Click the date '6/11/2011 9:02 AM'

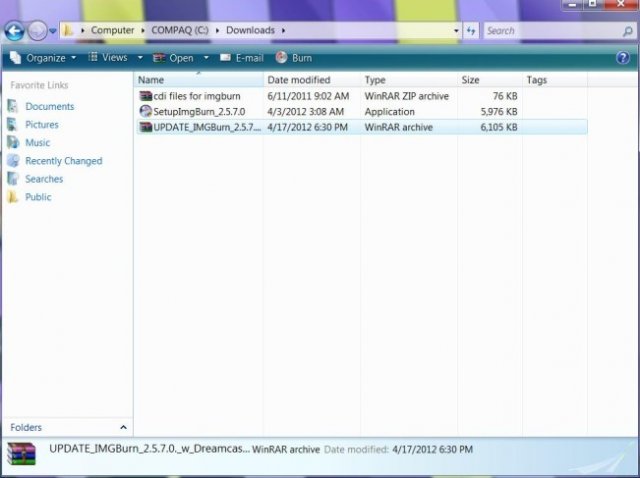308,96
